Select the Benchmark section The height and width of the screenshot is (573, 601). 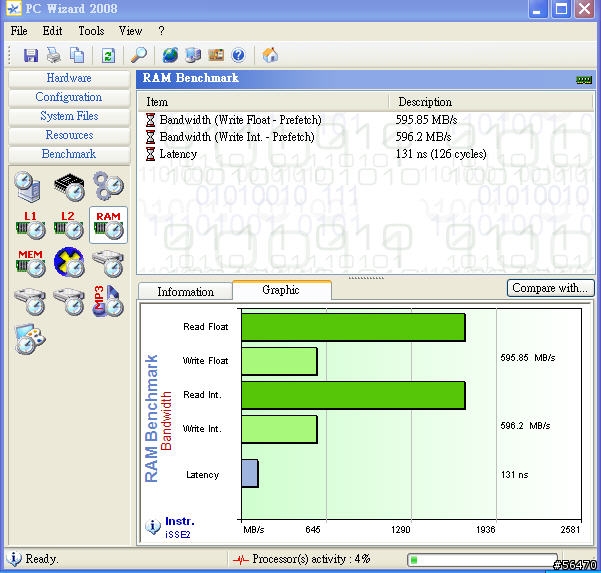click(69, 154)
